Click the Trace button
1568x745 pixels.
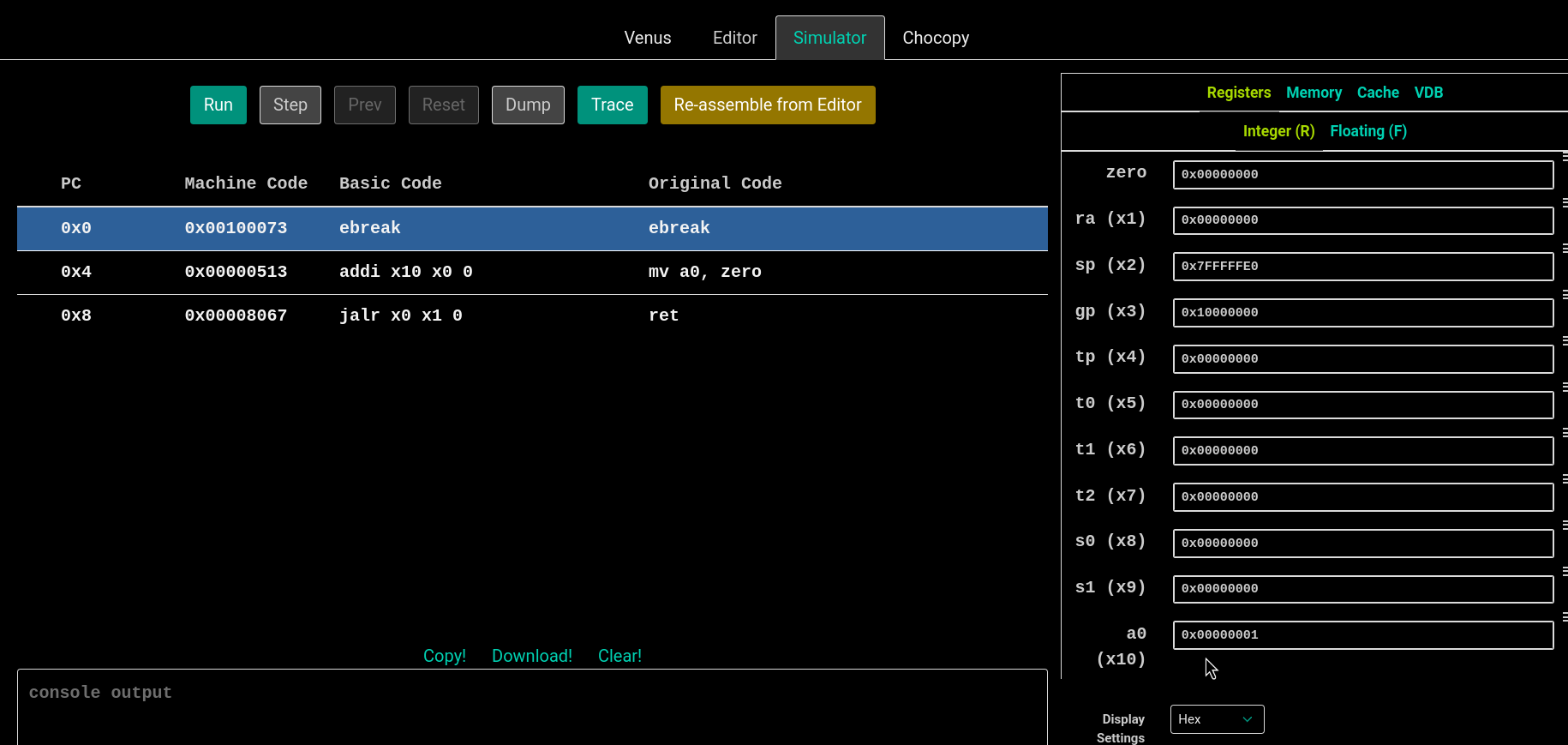[613, 105]
